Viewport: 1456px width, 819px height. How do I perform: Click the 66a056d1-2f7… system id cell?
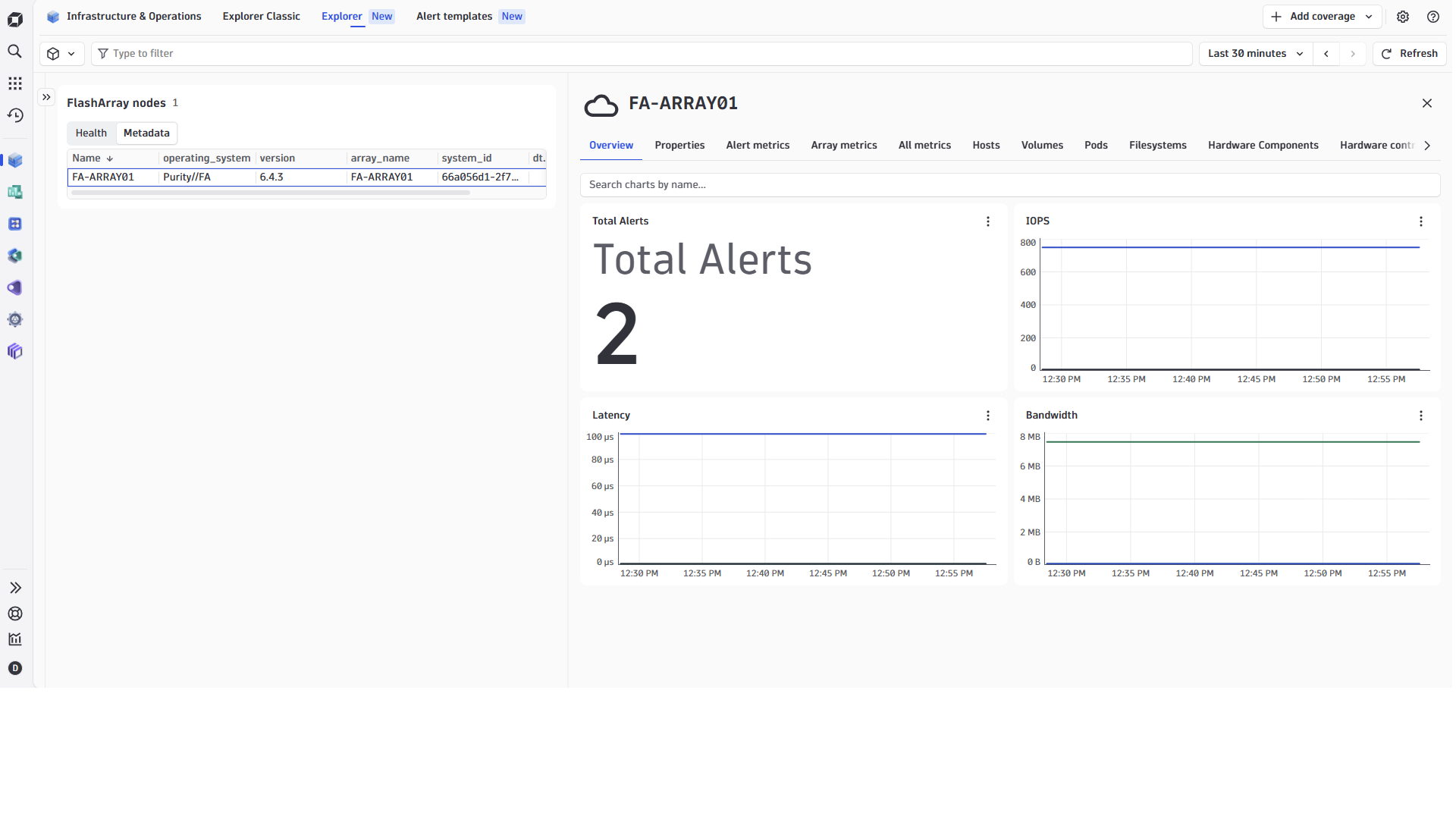482,177
